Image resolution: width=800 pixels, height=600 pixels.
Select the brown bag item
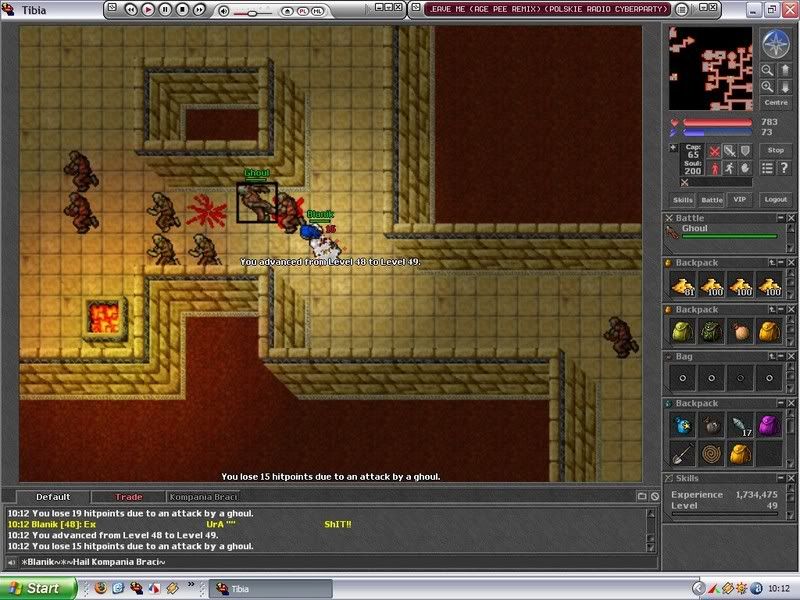click(x=740, y=332)
